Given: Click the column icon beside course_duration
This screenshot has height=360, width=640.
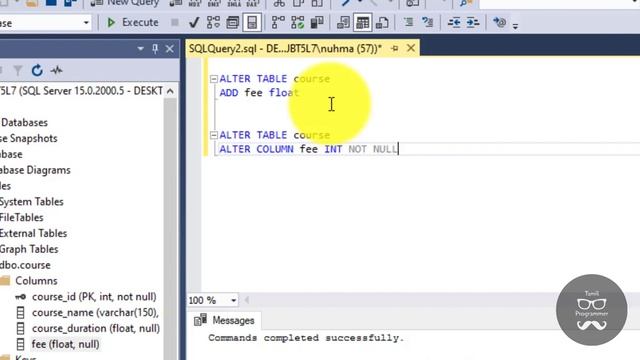Looking at the screenshot, I should coord(20,329).
